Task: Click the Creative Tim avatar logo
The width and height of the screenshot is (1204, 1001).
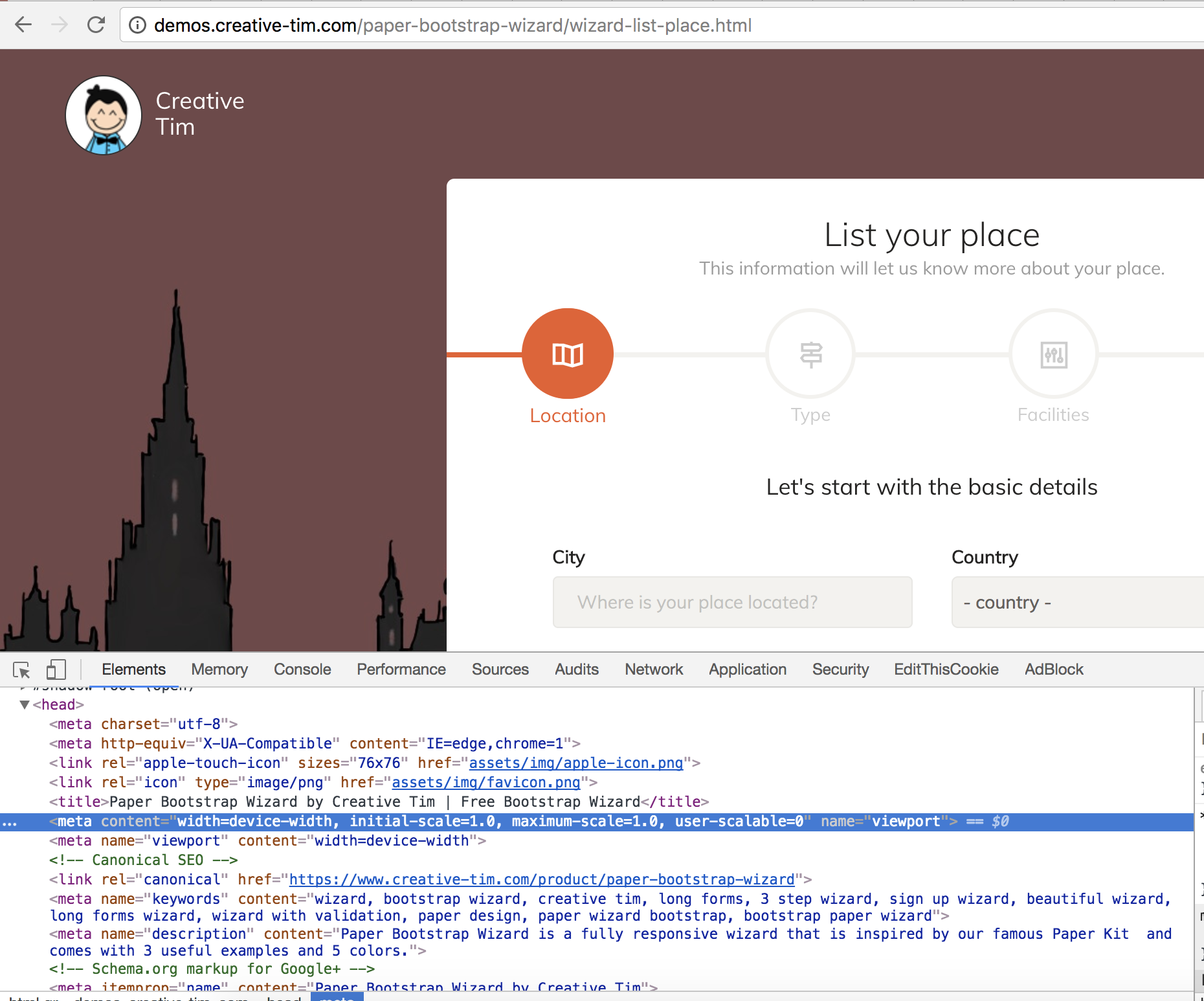Action: click(x=104, y=115)
